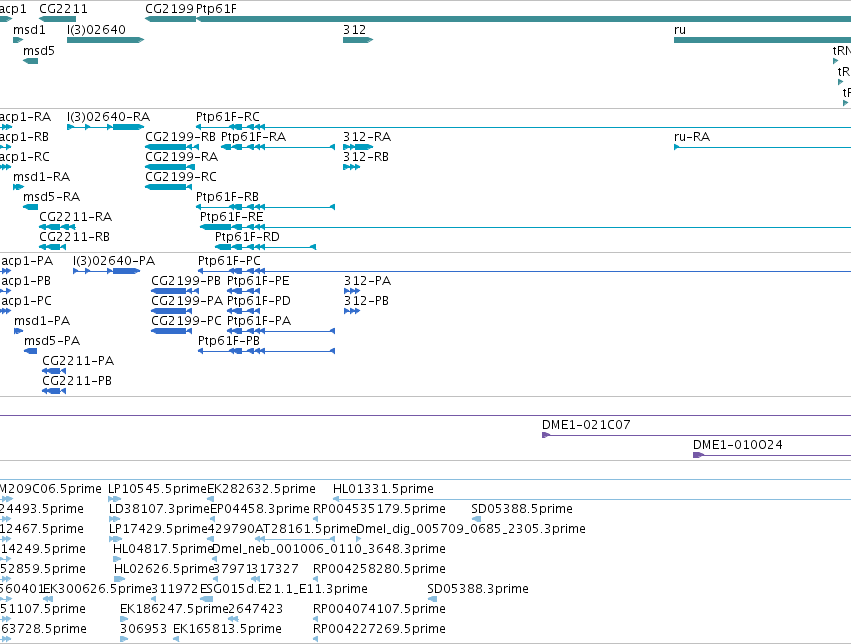Image resolution: width=851 pixels, height=644 pixels.
Task: Open the Ptp61F-RD transcript label
Action: click(247, 237)
